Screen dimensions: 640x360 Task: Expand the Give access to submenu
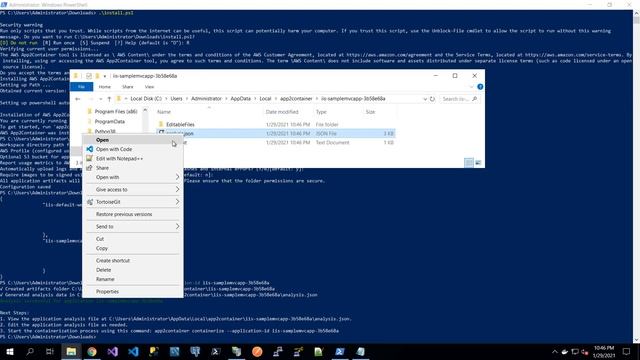click(x=133, y=190)
